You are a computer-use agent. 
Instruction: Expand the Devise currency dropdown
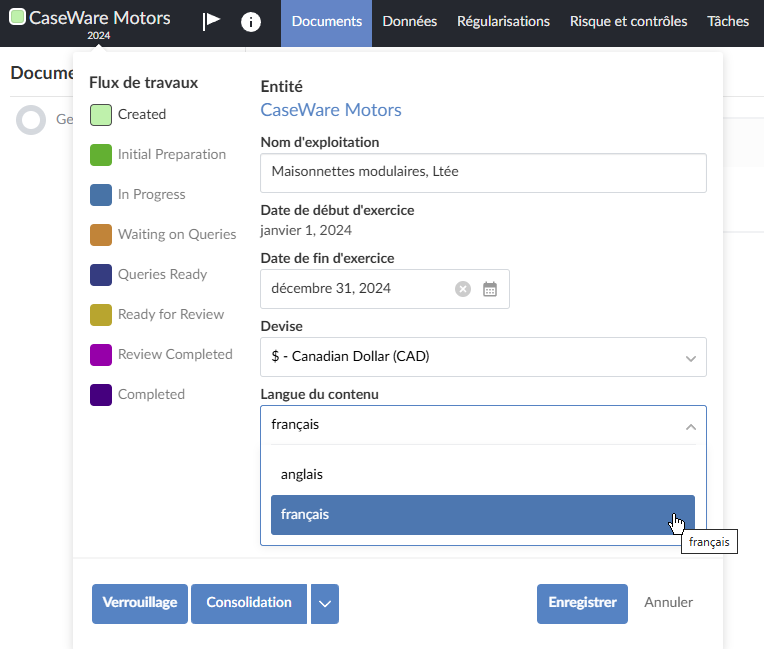click(690, 357)
